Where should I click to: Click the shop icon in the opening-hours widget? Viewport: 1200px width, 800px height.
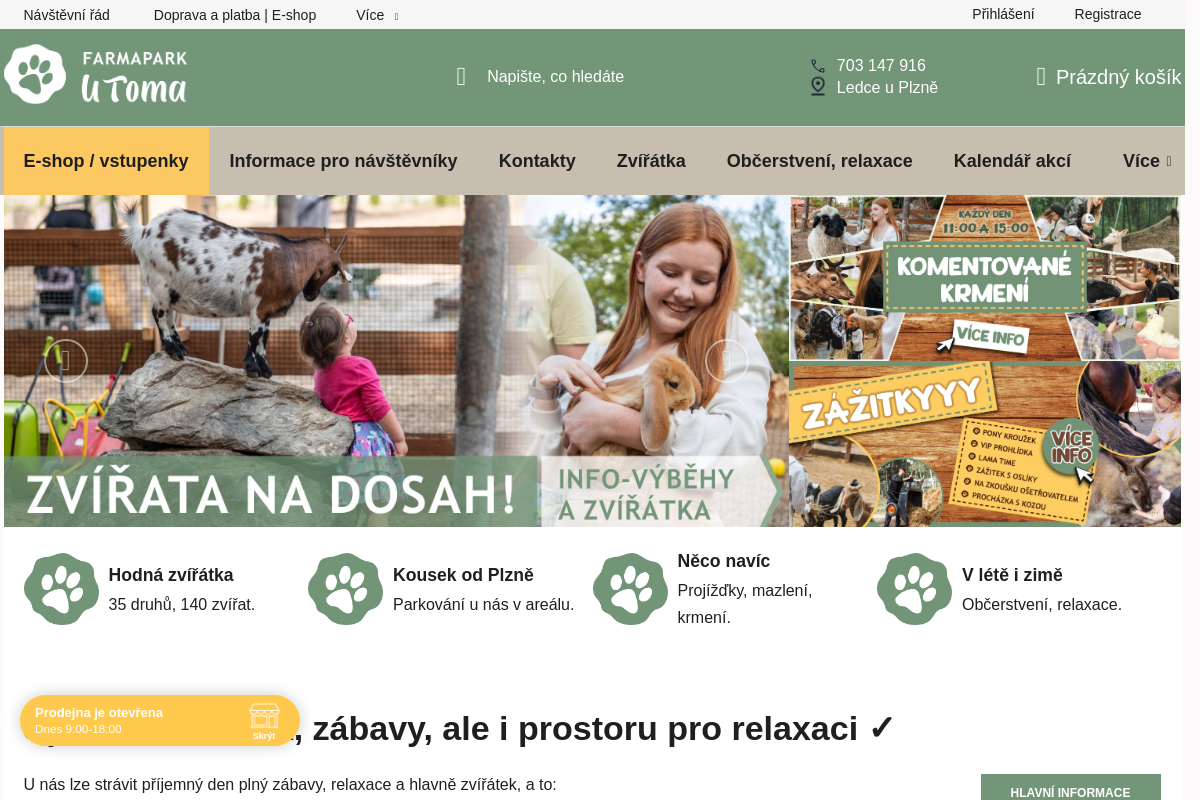tap(264, 715)
